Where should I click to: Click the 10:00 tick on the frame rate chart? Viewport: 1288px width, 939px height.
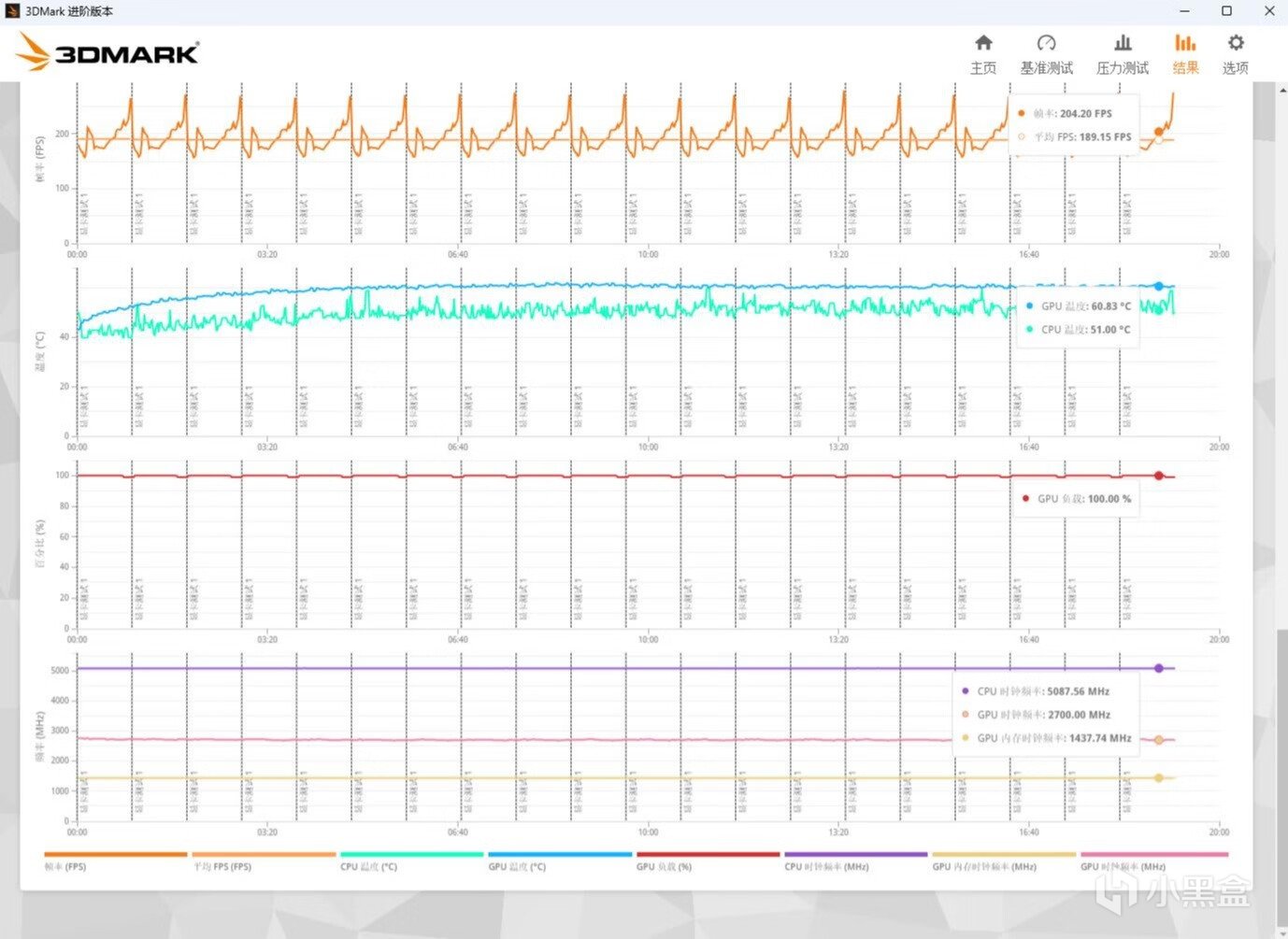(648, 254)
